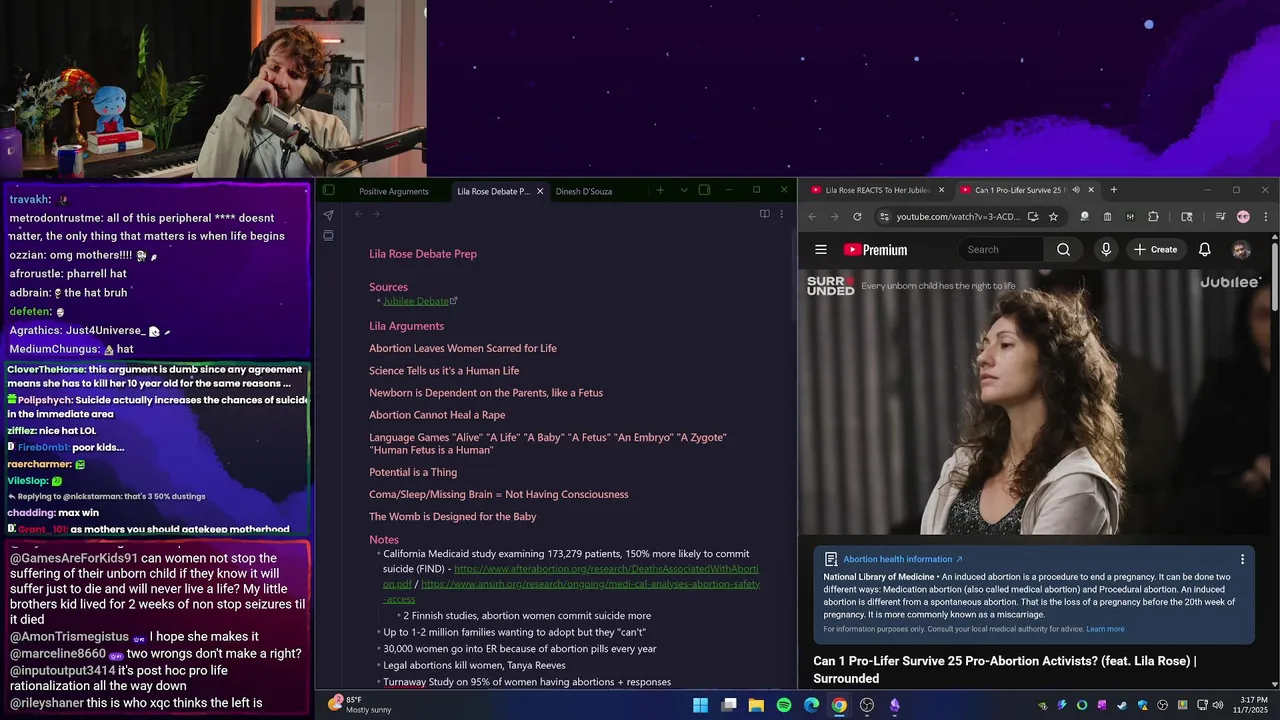Click Learn more in health info panel
The height and width of the screenshot is (720, 1280).
(x=1105, y=629)
